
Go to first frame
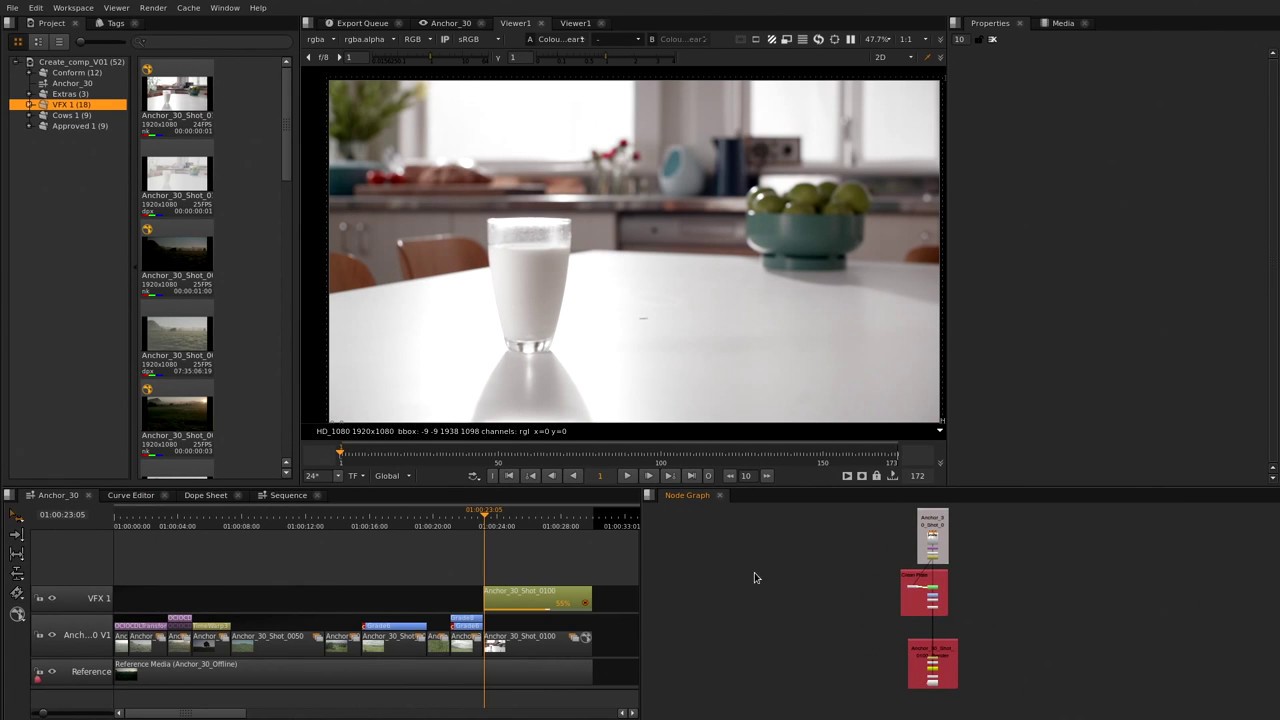(509, 476)
